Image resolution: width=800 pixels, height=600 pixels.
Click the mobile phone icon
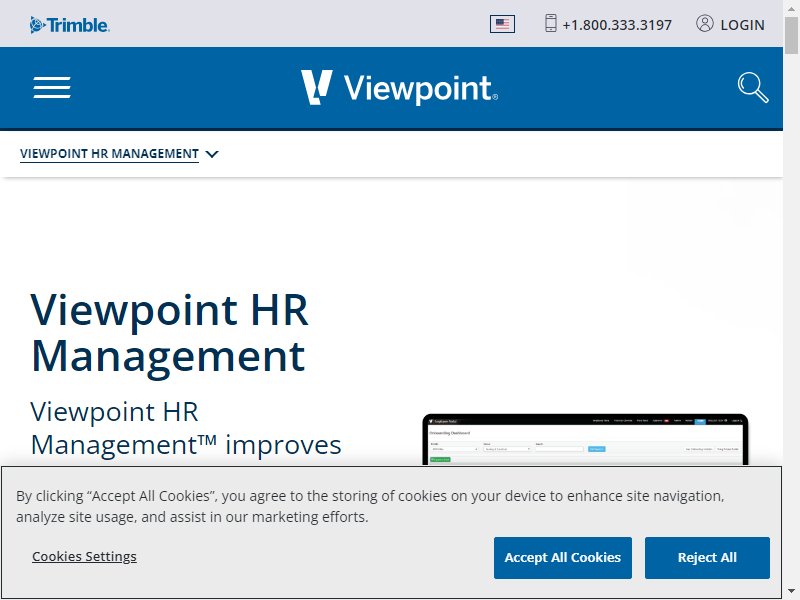pyautogui.click(x=551, y=23)
